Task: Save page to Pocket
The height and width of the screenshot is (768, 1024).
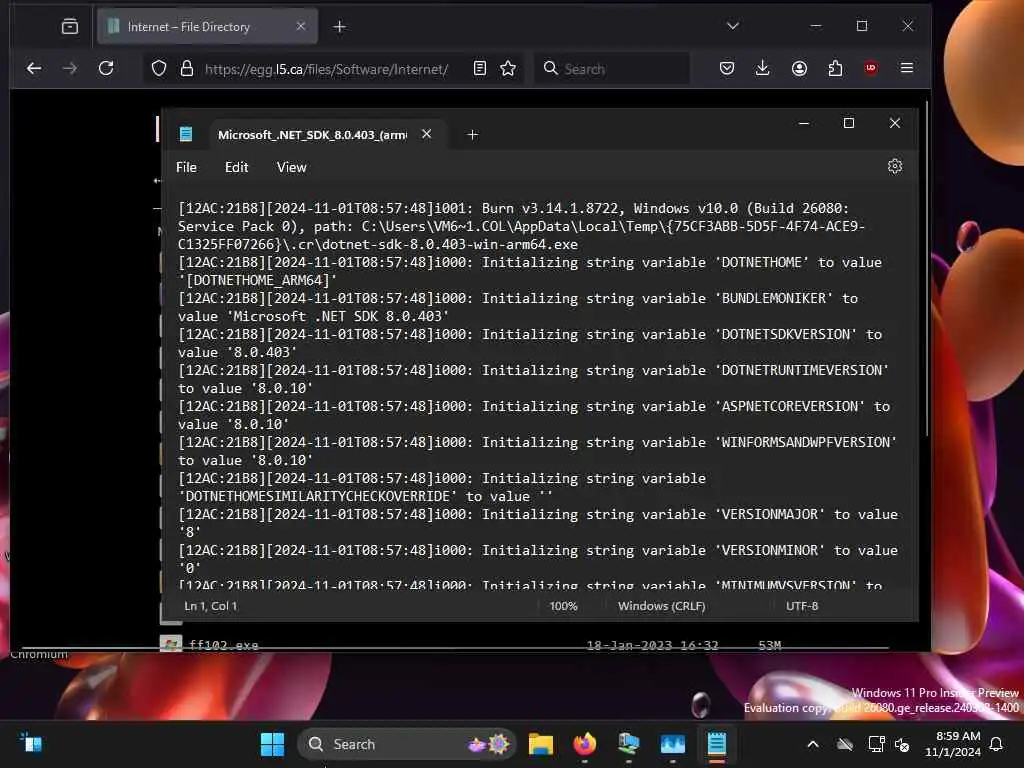Action: (727, 68)
